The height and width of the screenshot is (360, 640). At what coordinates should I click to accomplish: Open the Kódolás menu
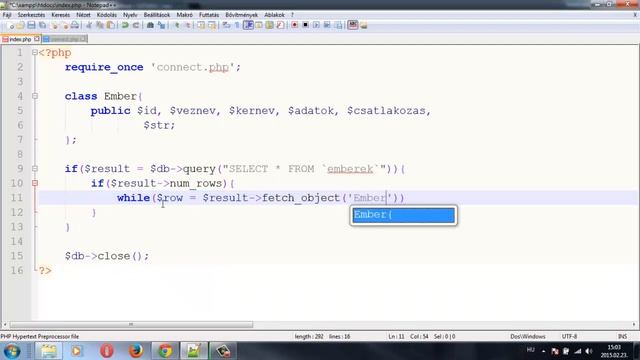107,15
